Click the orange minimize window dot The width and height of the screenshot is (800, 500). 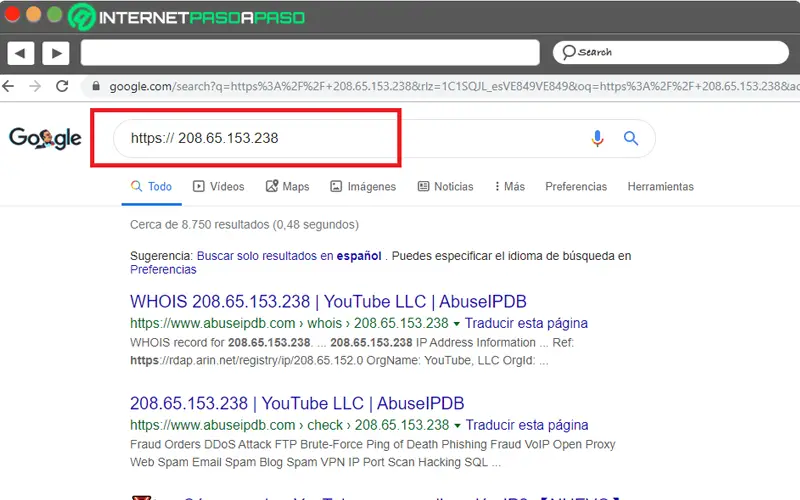34,14
